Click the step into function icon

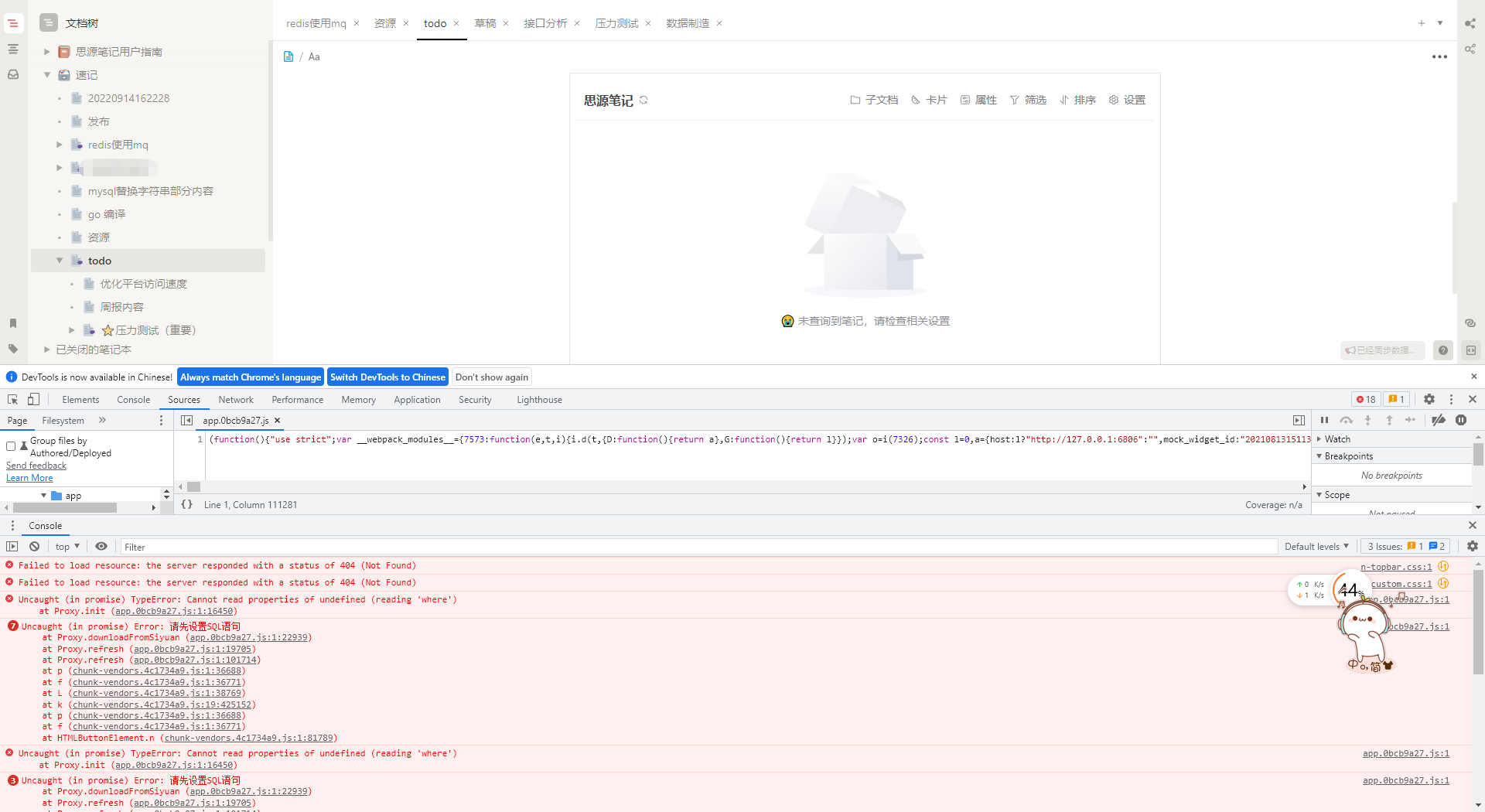point(1367,420)
